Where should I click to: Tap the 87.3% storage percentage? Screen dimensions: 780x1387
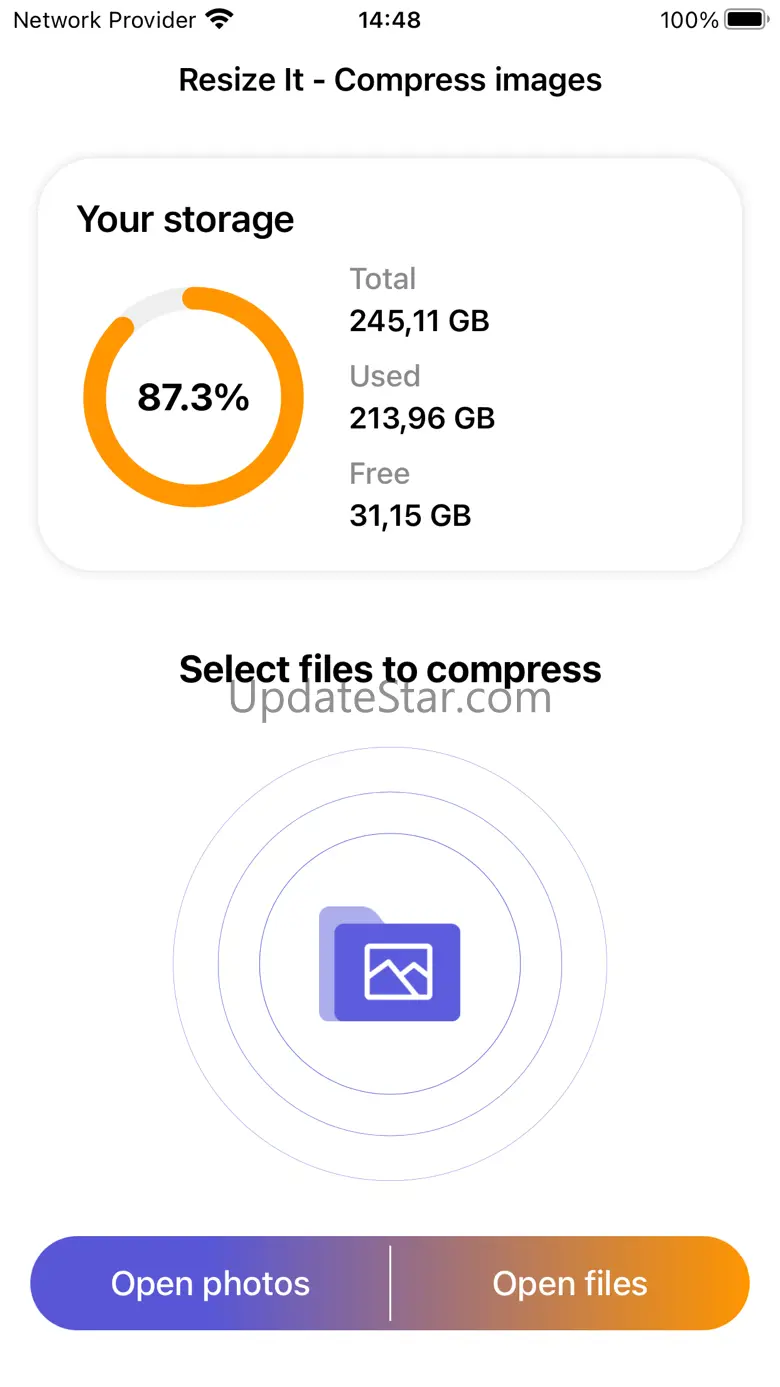(x=193, y=397)
